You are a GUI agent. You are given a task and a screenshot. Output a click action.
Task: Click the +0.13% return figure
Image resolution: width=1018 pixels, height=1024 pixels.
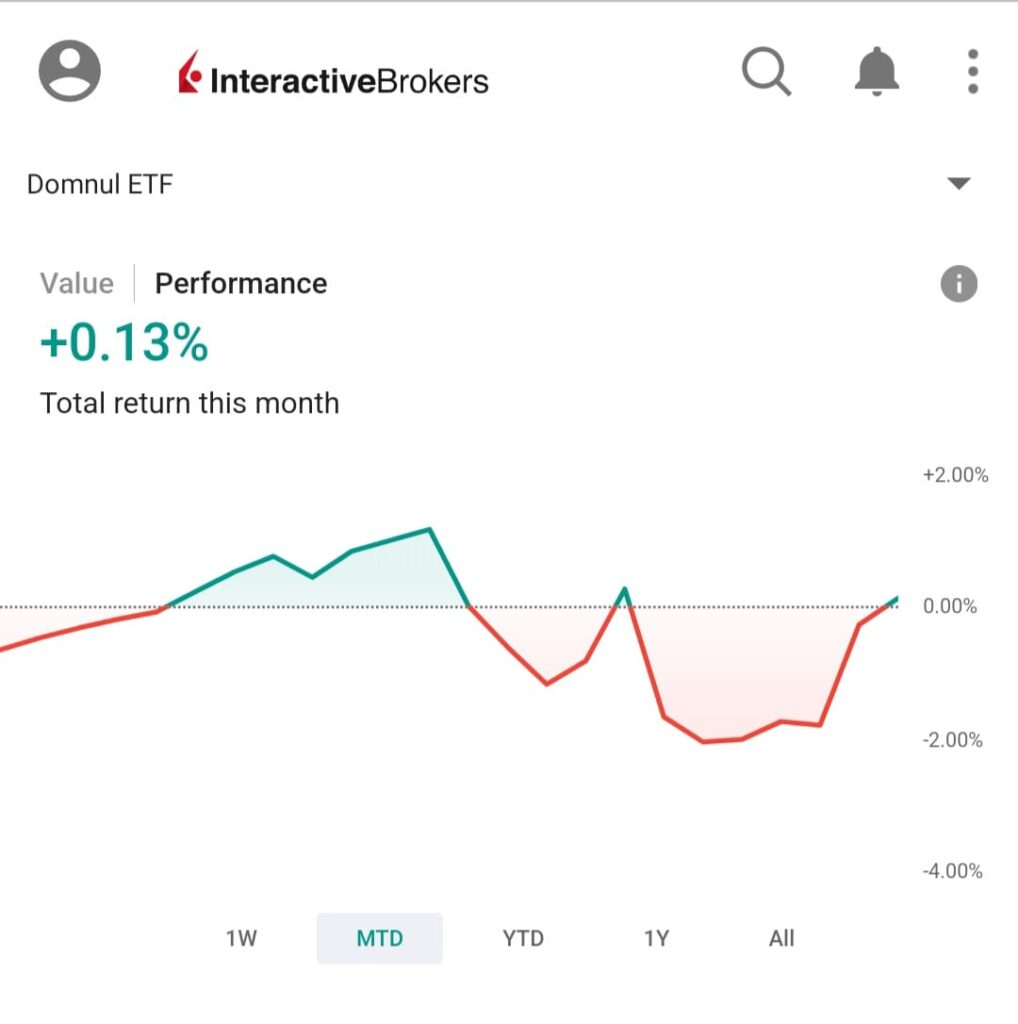tap(124, 344)
